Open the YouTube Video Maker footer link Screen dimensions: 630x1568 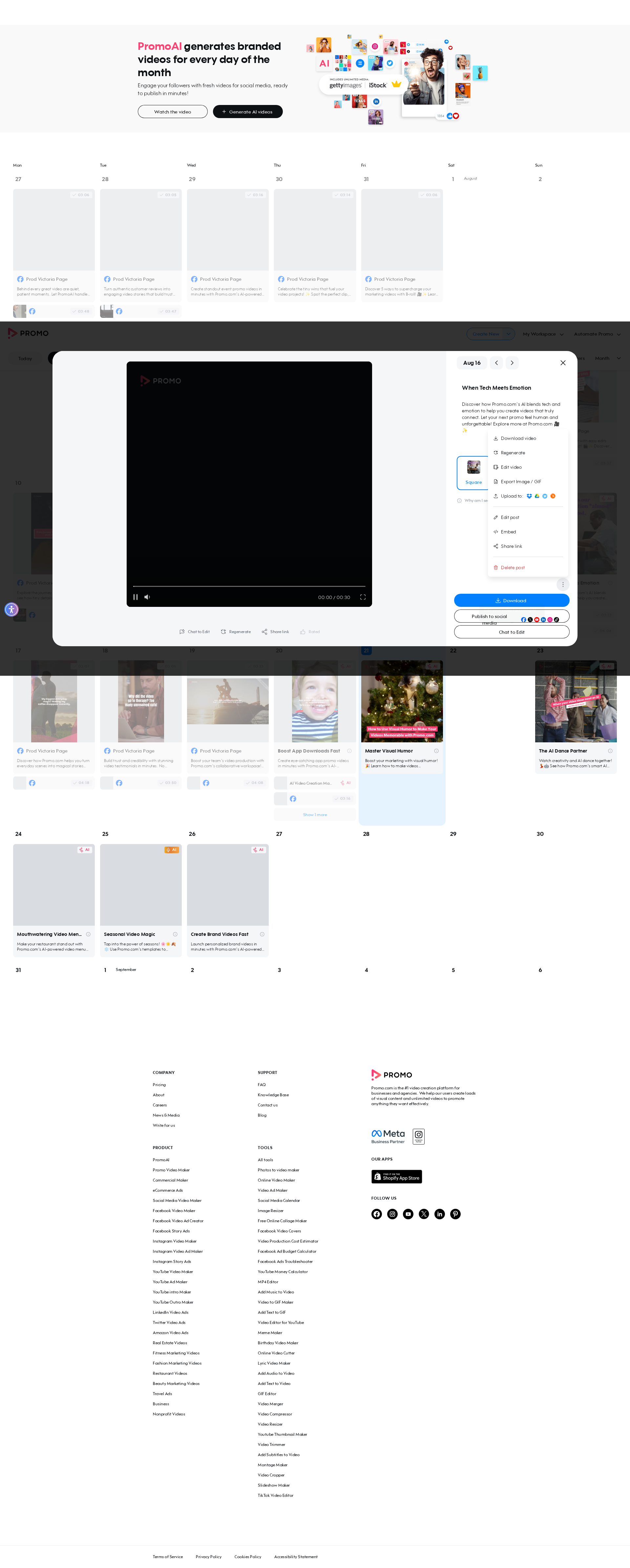coord(173,1272)
